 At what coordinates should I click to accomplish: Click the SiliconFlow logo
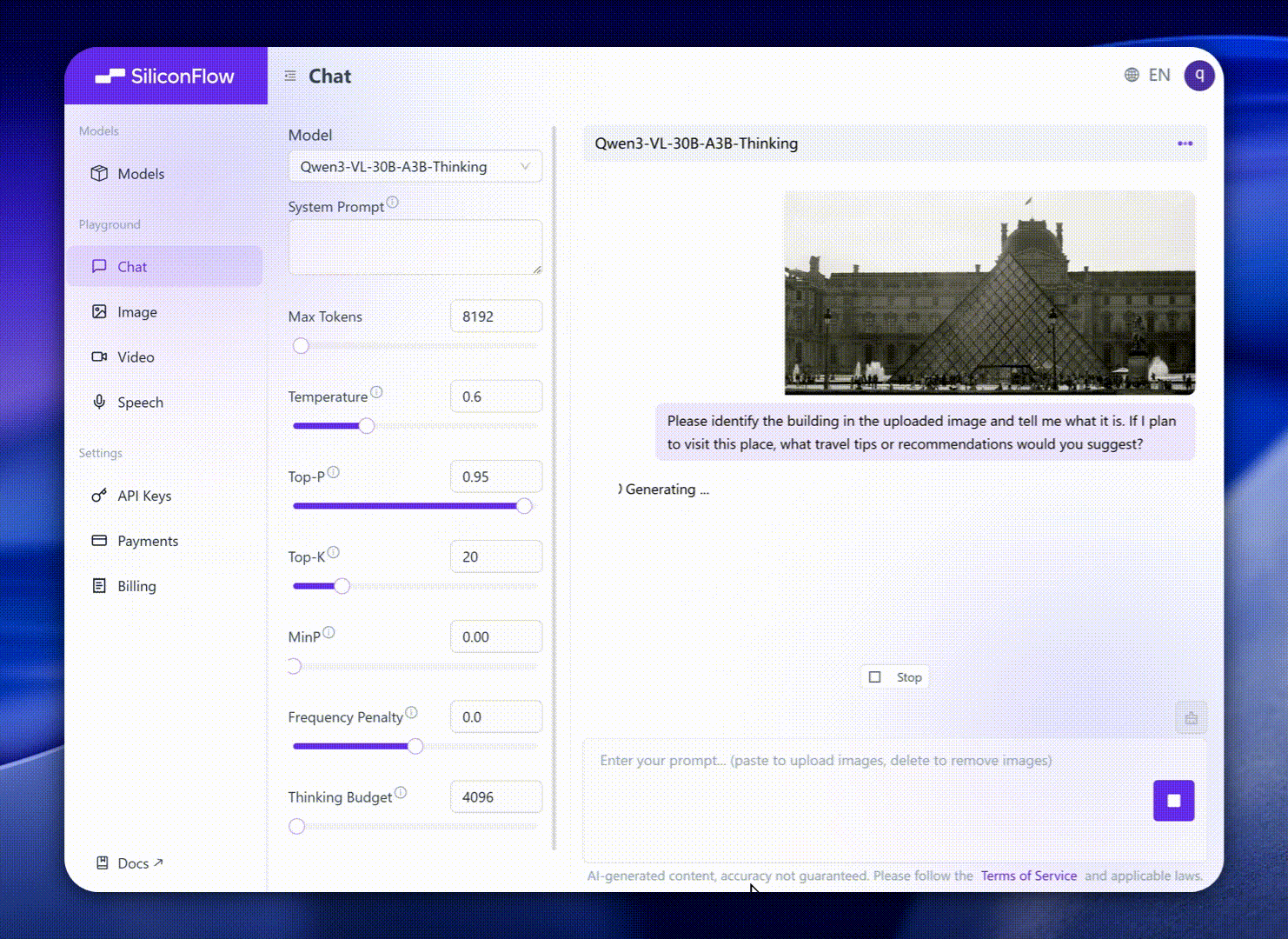pos(165,77)
